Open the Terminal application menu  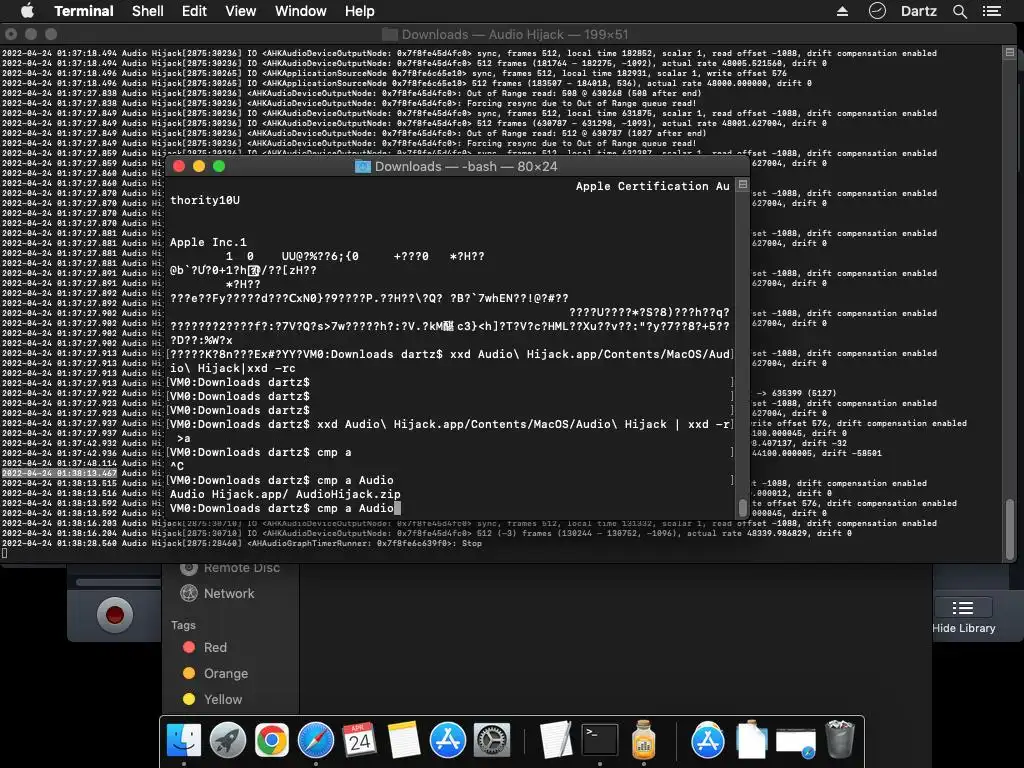pos(84,11)
